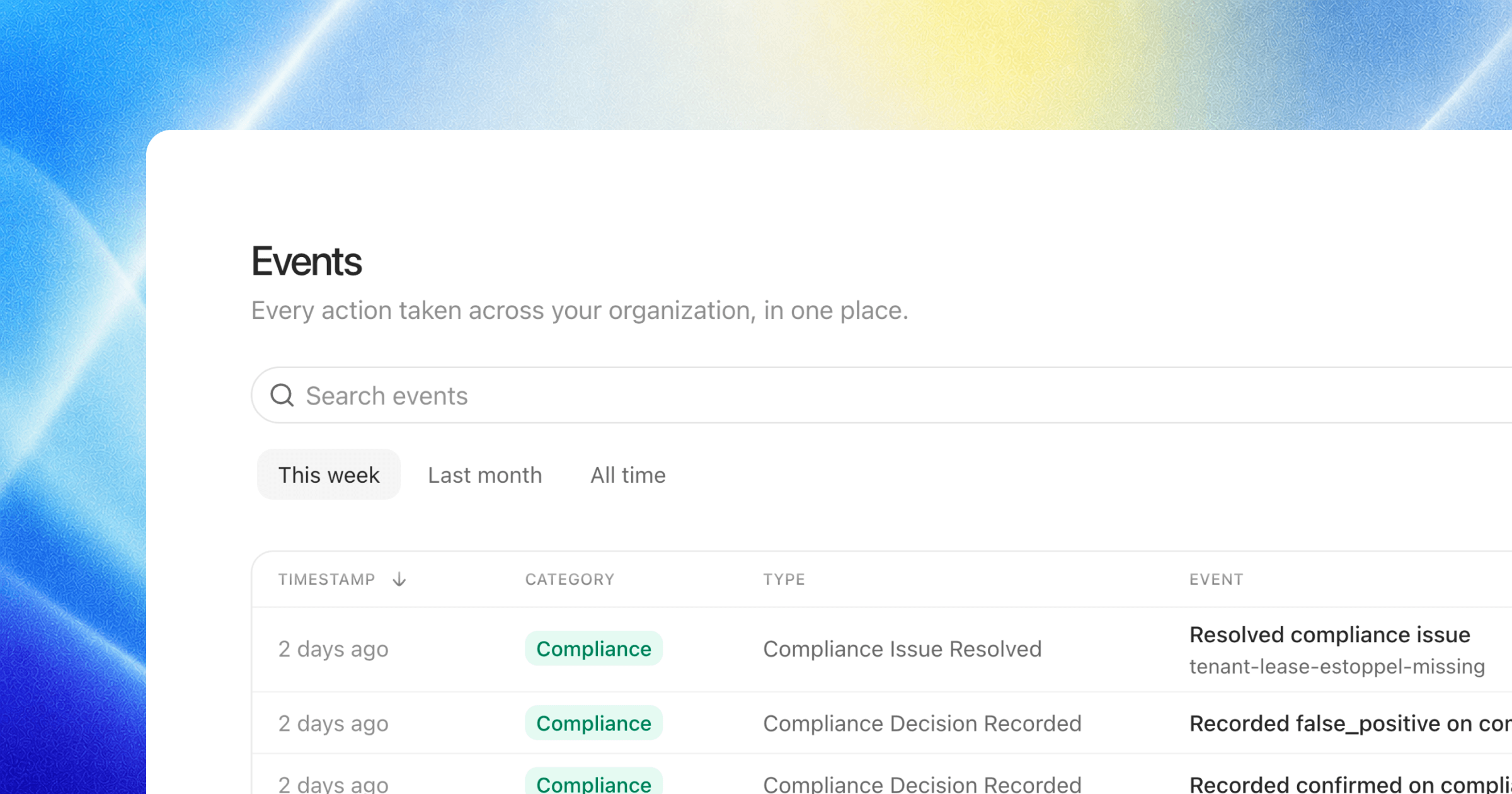Open the Resolved compliance issue event
1512x794 pixels.
click(1330, 634)
